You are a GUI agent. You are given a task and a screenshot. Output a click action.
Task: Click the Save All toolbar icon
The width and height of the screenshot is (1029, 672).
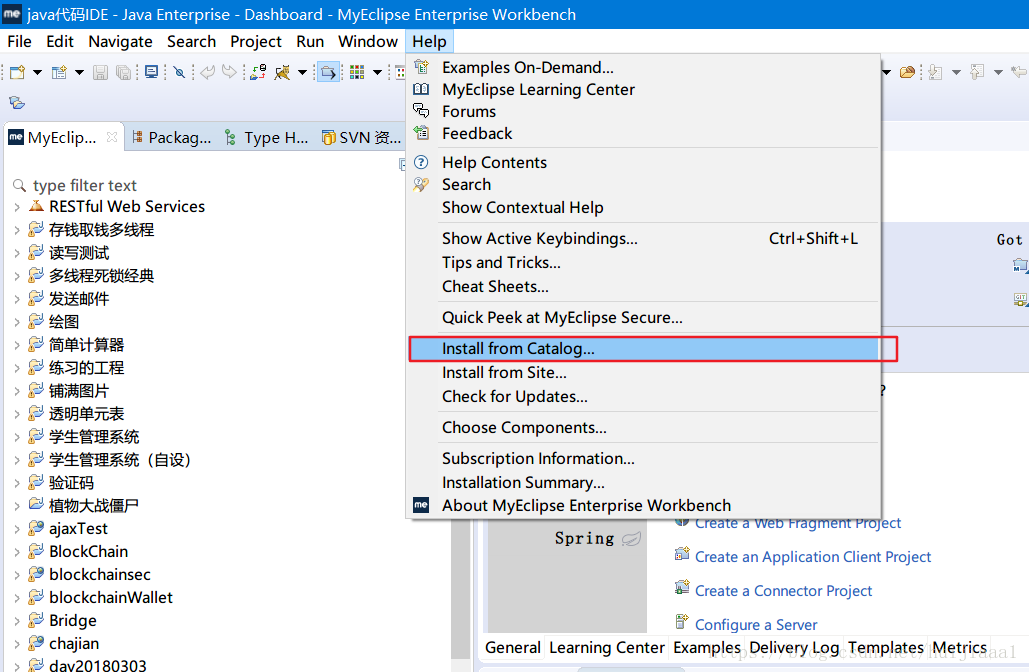click(123, 72)
